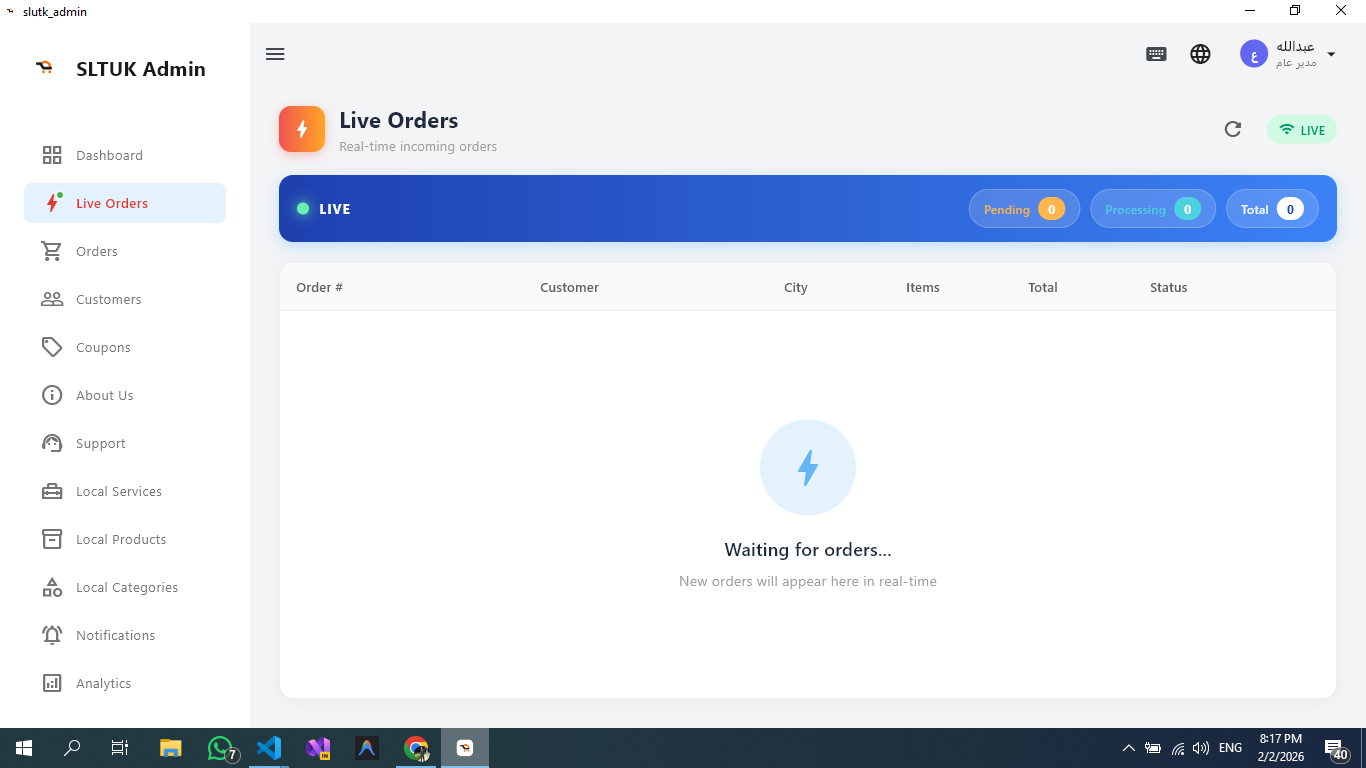This screenshot has width=1366, height=768.
Task: Toggle the sidebar with the hamburger icon
Action: coord(275,54)
